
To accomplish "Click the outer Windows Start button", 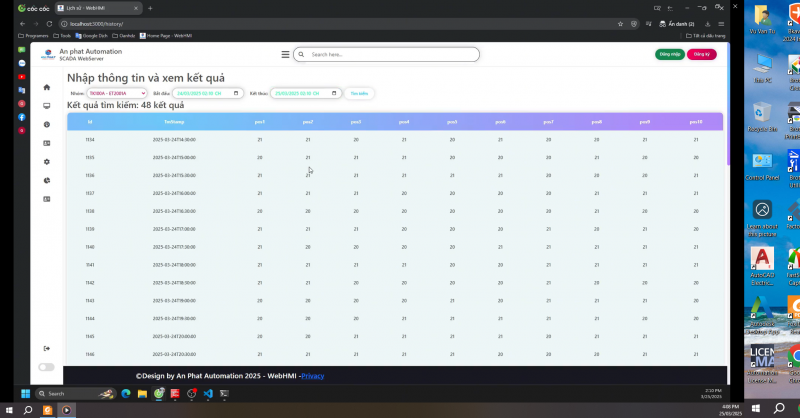I will click(9, 410).
